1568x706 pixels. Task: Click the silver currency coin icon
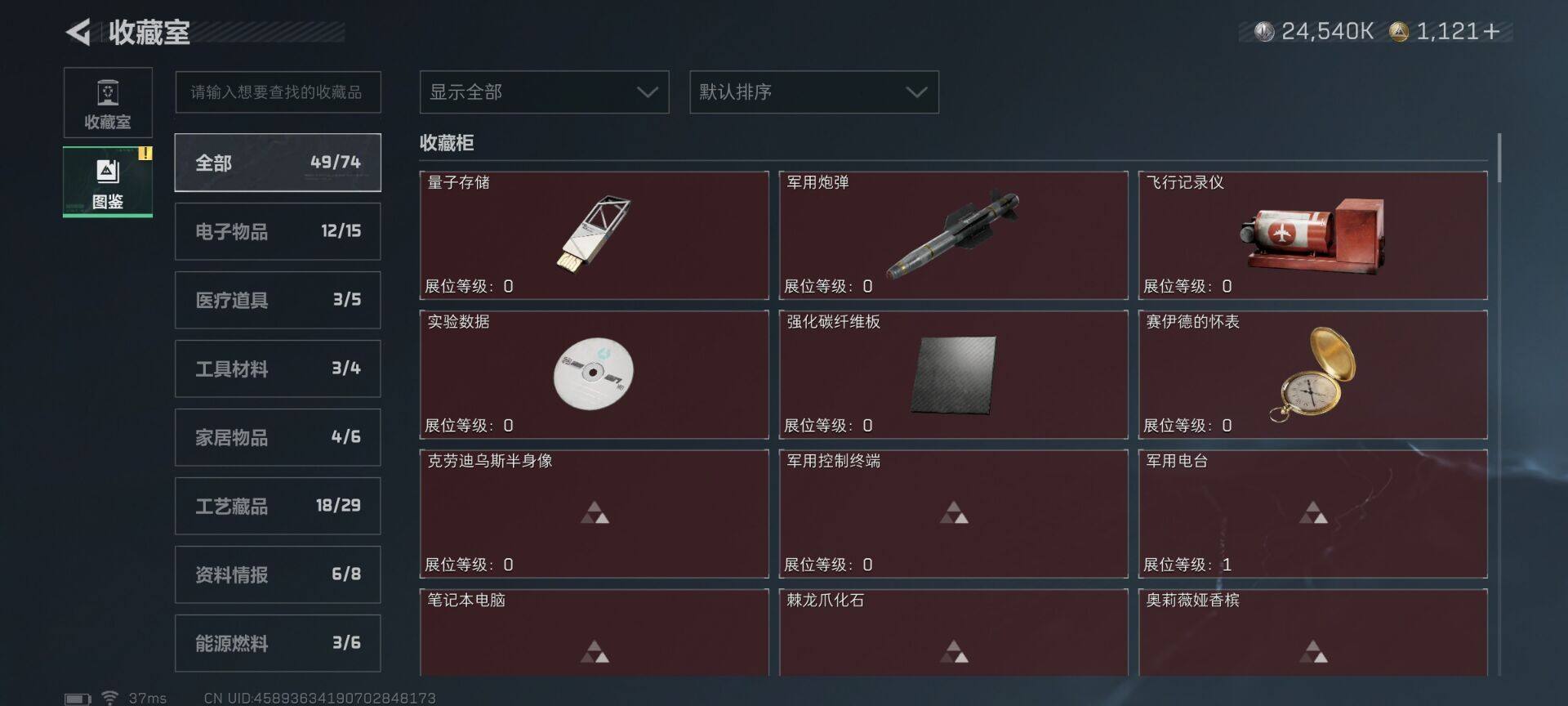[x=1264, y=32]
